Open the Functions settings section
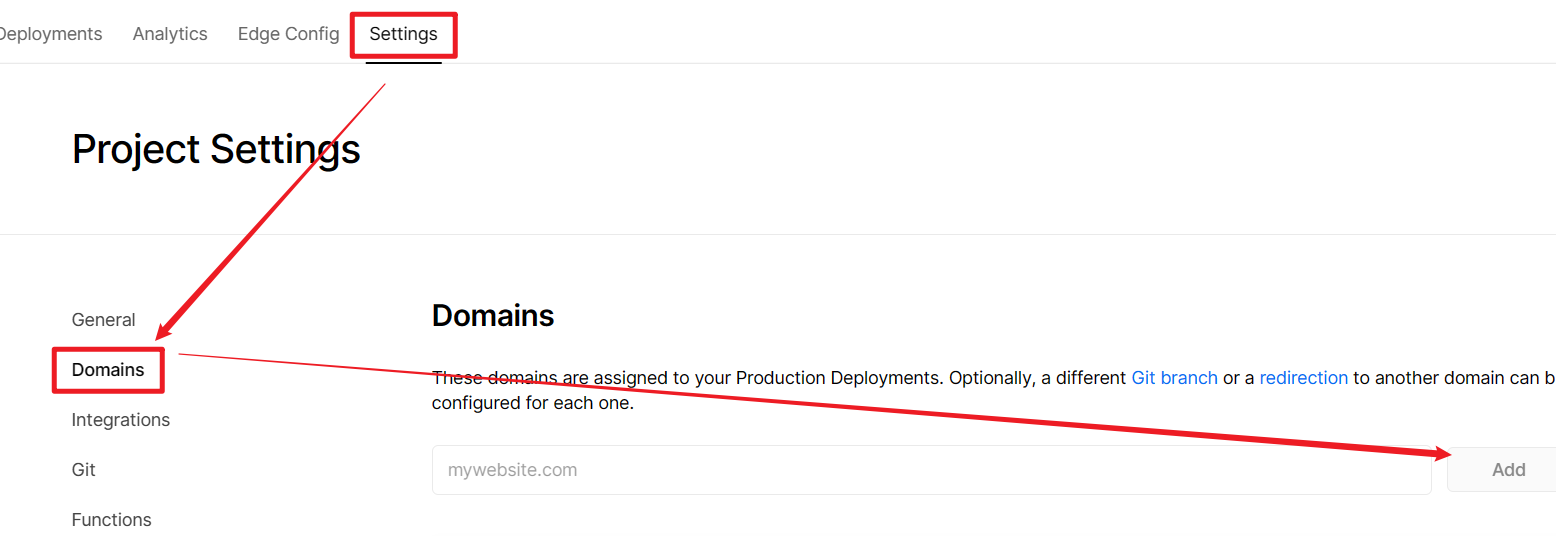Viewport: 1556px width, 536px height. pos(111,520)
